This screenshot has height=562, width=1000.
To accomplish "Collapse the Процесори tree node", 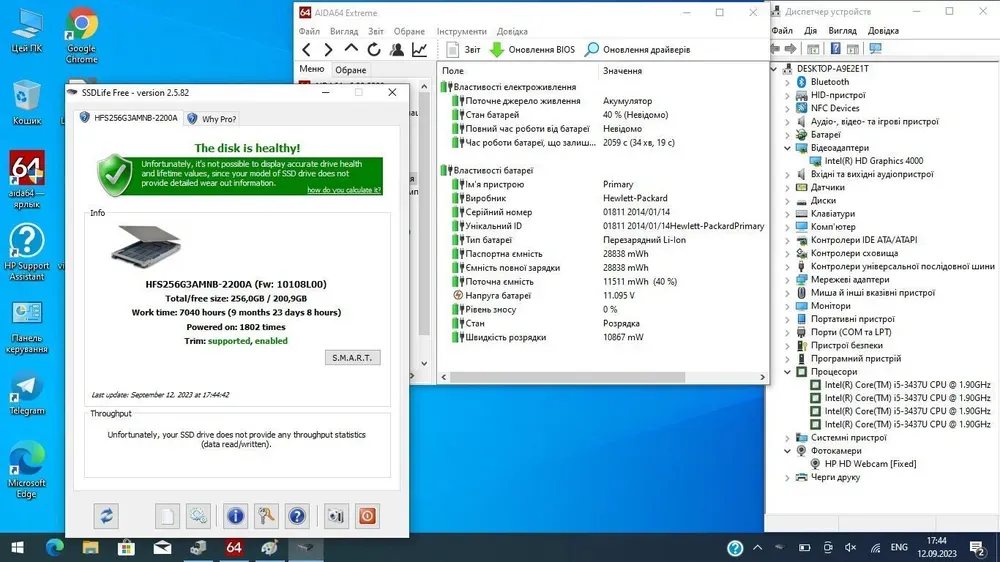I will 788,372.
